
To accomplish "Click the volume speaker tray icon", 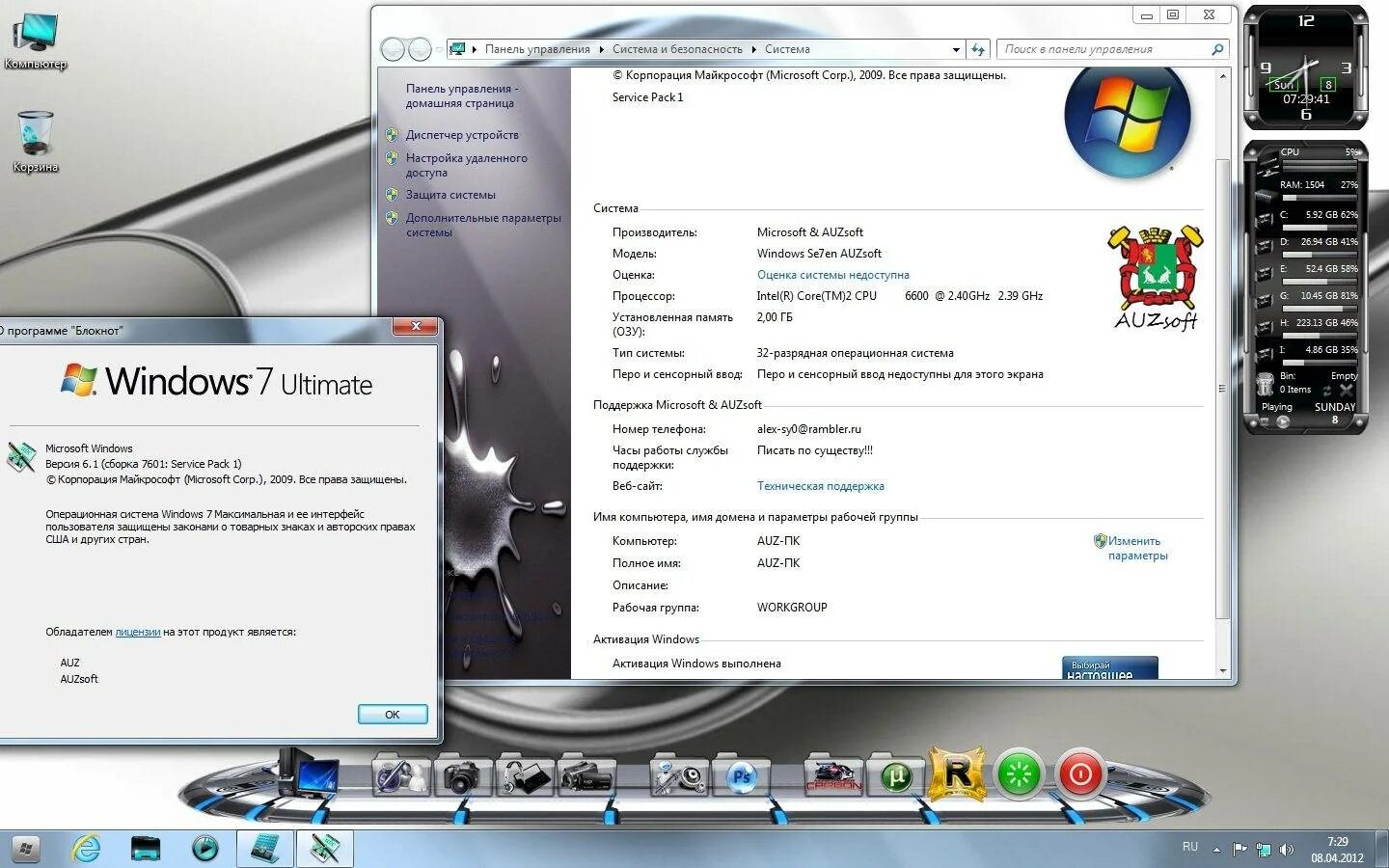I will point(1286,850).
